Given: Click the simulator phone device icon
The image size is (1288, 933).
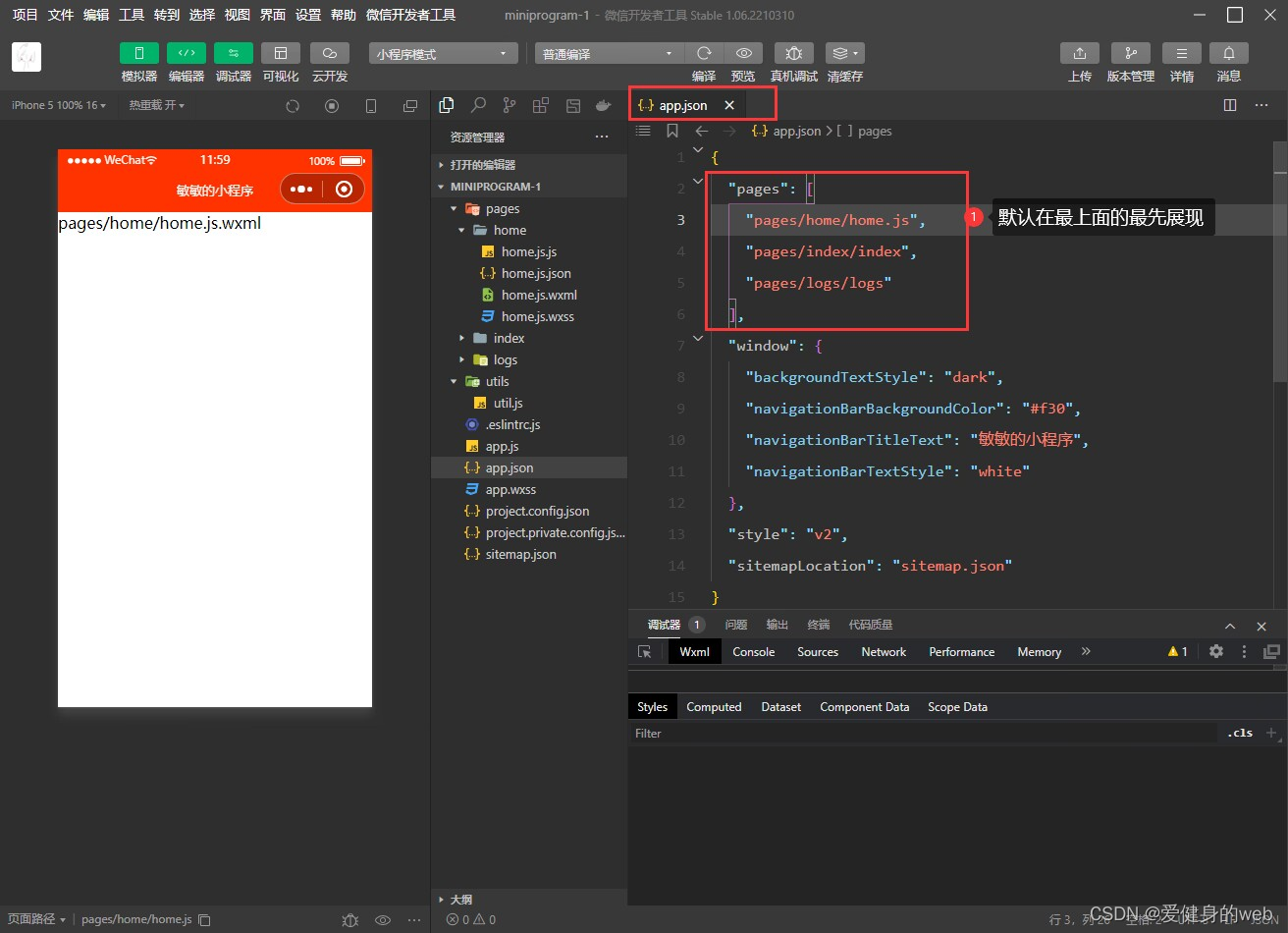Looking at the screenshot, I should coord(371,106).
